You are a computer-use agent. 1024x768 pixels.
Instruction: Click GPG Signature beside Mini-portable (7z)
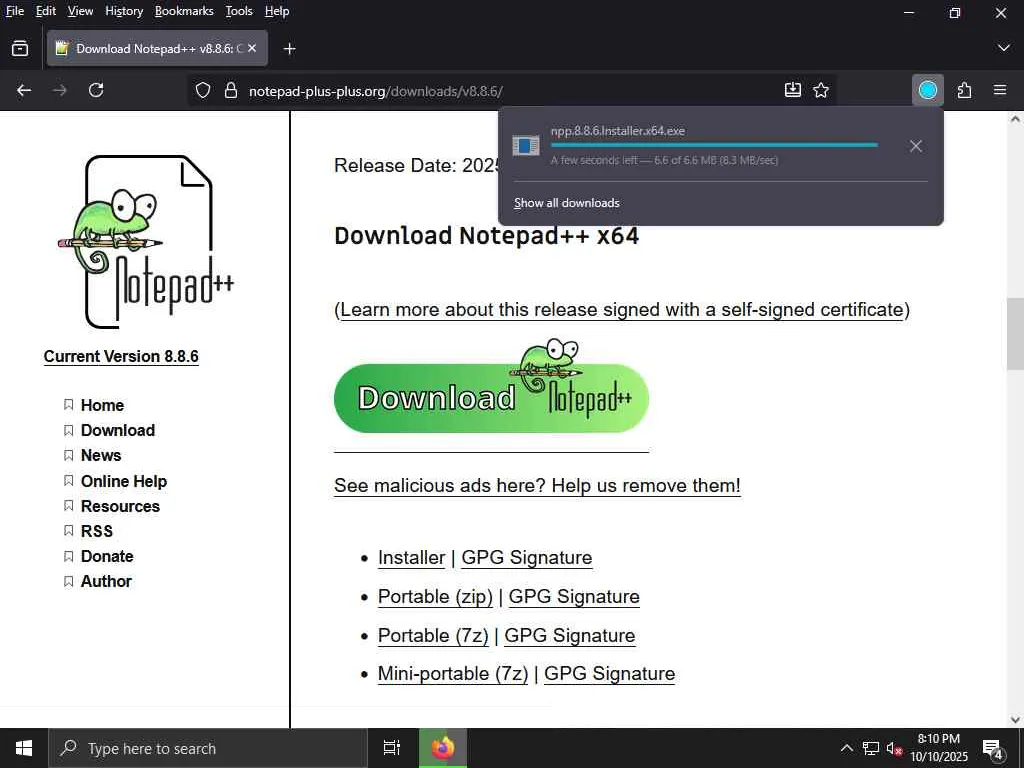(x=609, y=673)
